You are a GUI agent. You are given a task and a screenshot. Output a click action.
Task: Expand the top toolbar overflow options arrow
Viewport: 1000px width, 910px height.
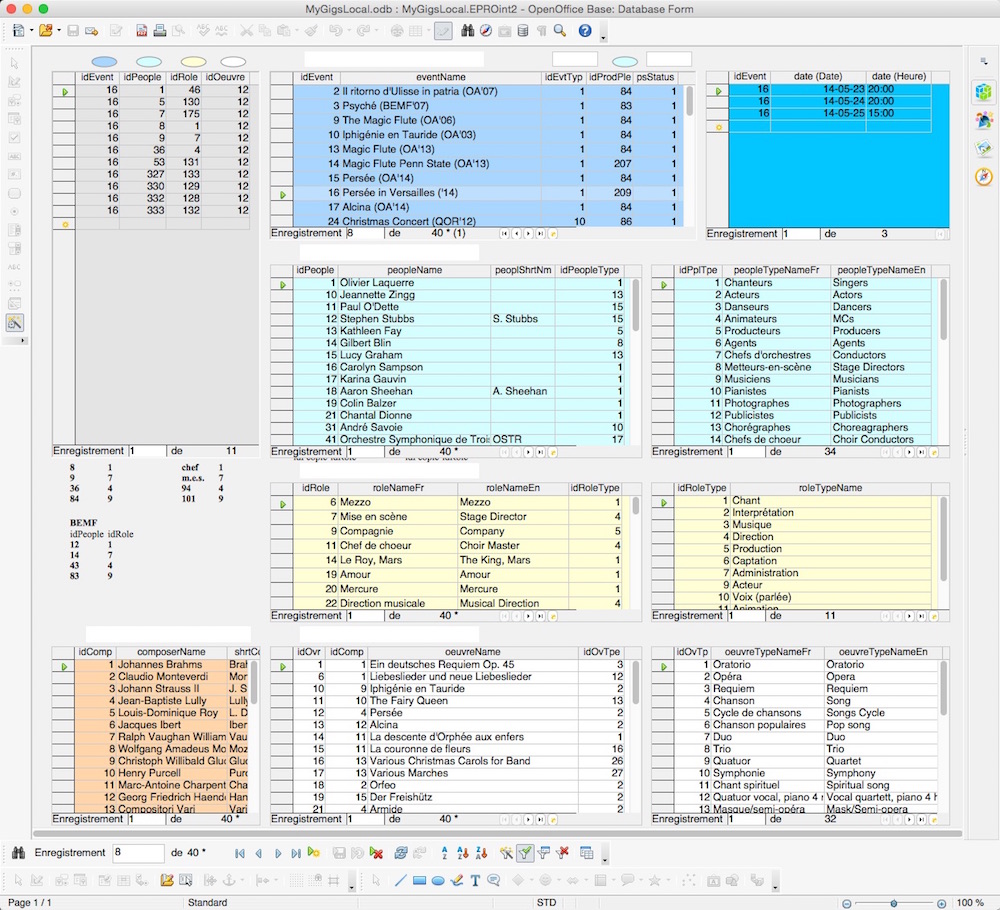click(x=603, y=37)
